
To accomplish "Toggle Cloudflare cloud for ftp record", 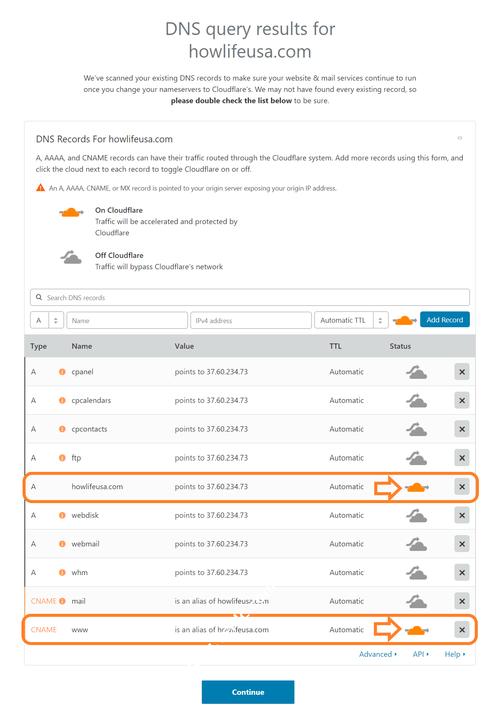I will click(x=416, y=458).
